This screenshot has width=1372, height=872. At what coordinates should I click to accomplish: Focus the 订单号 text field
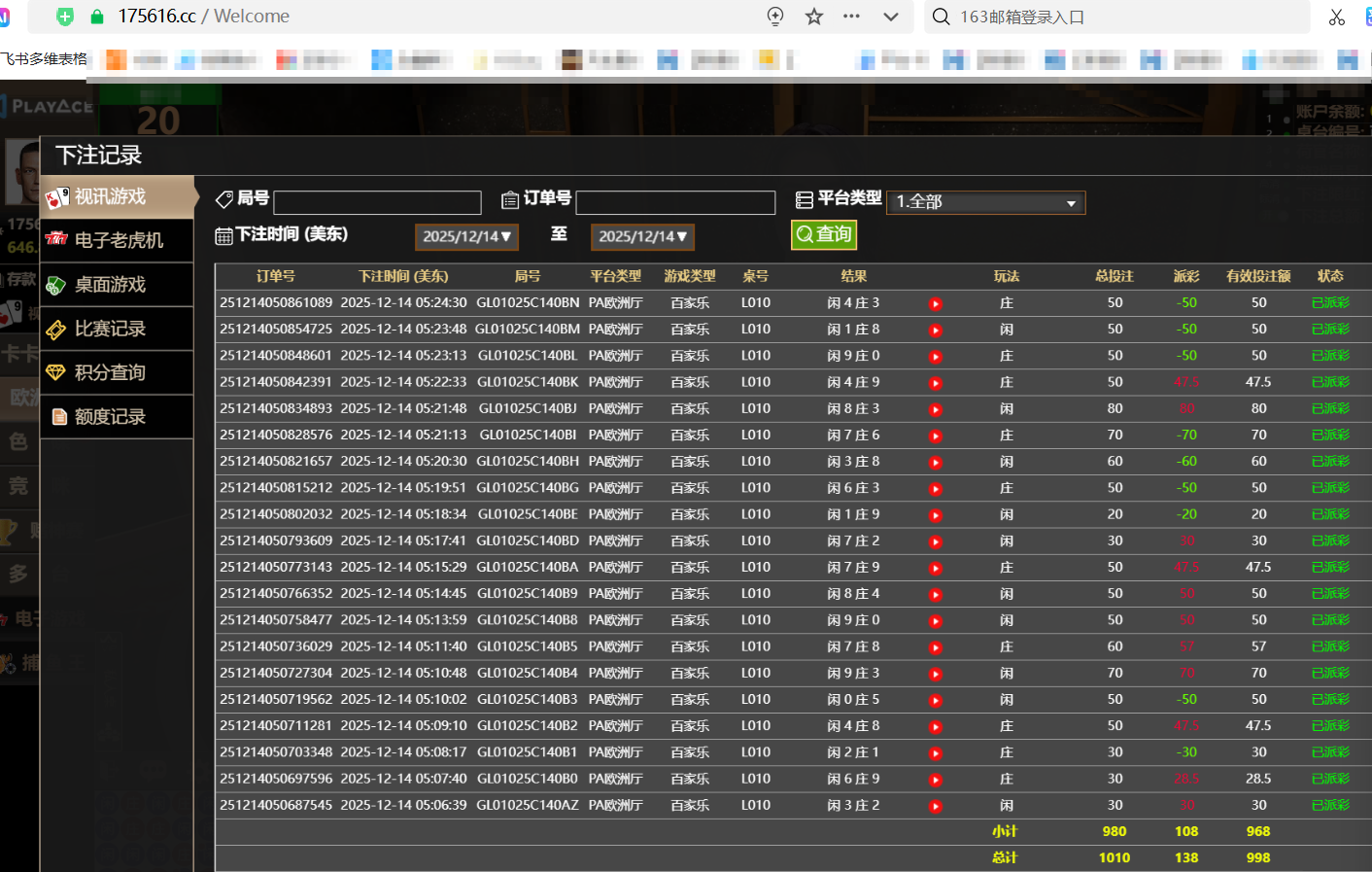click(675, 202)
